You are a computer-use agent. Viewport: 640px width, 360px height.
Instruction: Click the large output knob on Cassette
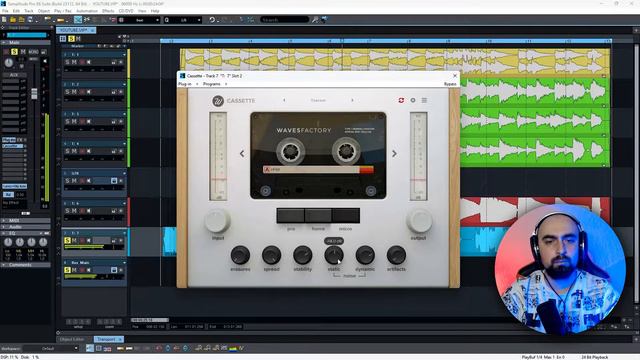(419, 221)
